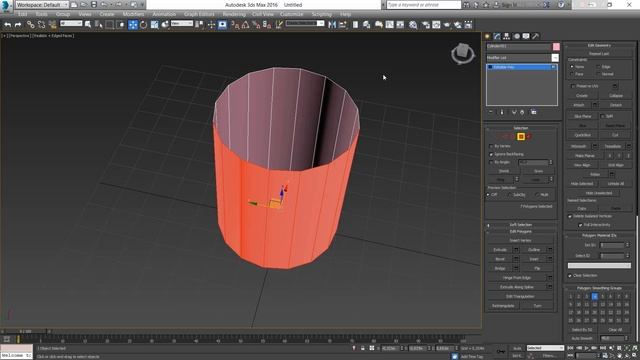Expand the Soft Selection rollout

[x=521, y=225]
